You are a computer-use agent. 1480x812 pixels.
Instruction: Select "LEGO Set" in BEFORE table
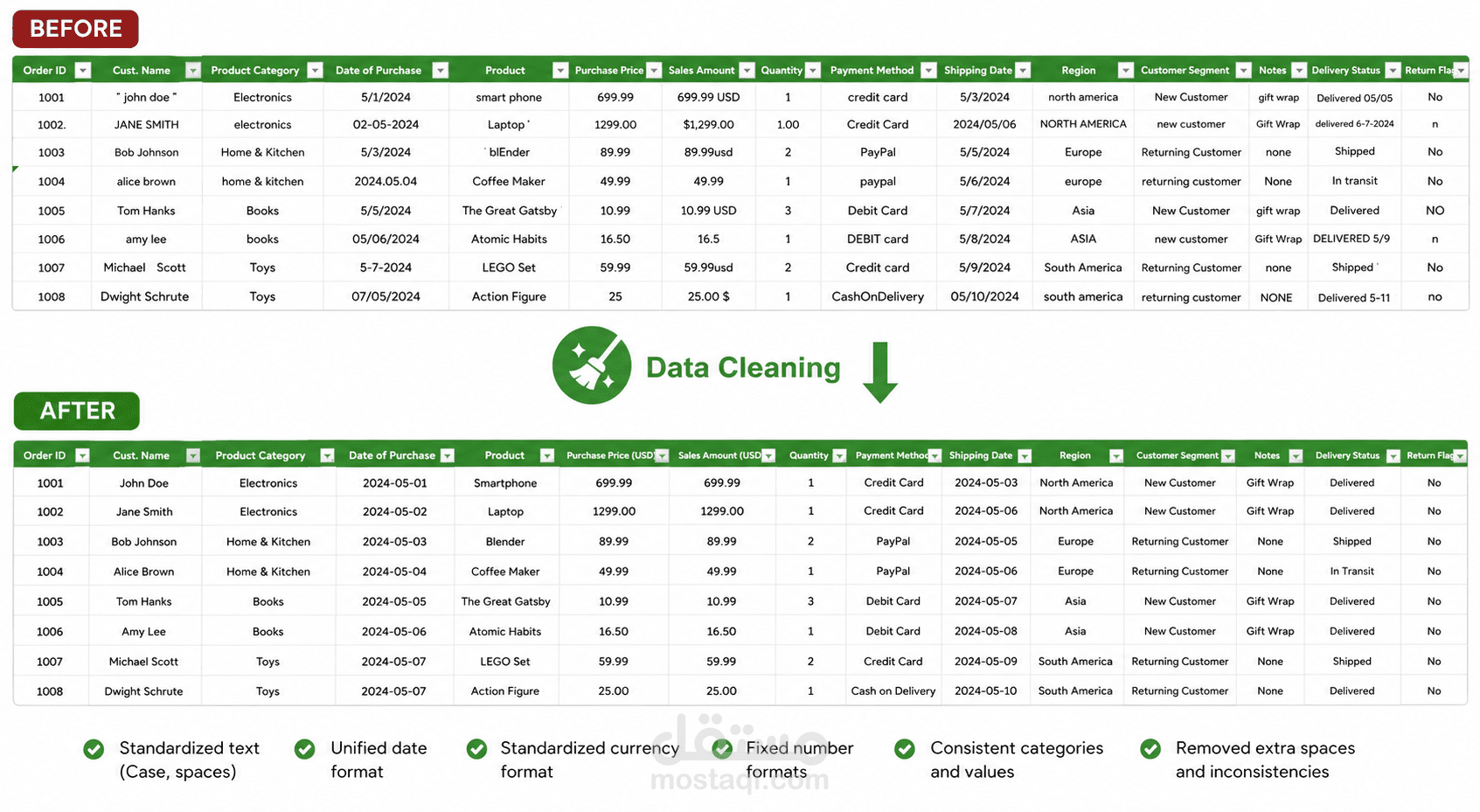(509, 267)
